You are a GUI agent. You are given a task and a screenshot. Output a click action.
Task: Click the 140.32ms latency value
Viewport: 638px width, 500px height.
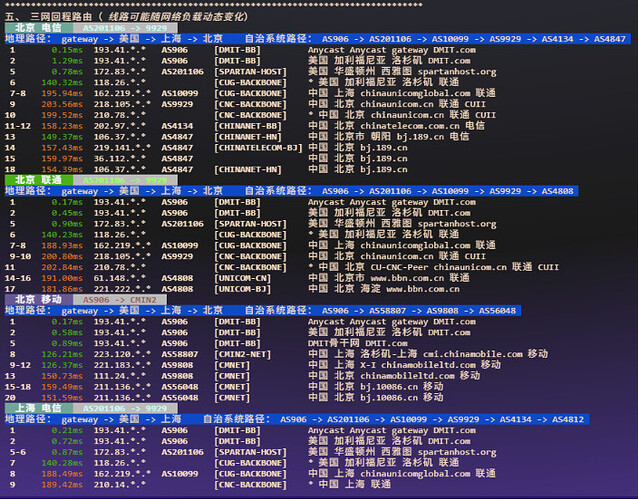coord(62,83)
